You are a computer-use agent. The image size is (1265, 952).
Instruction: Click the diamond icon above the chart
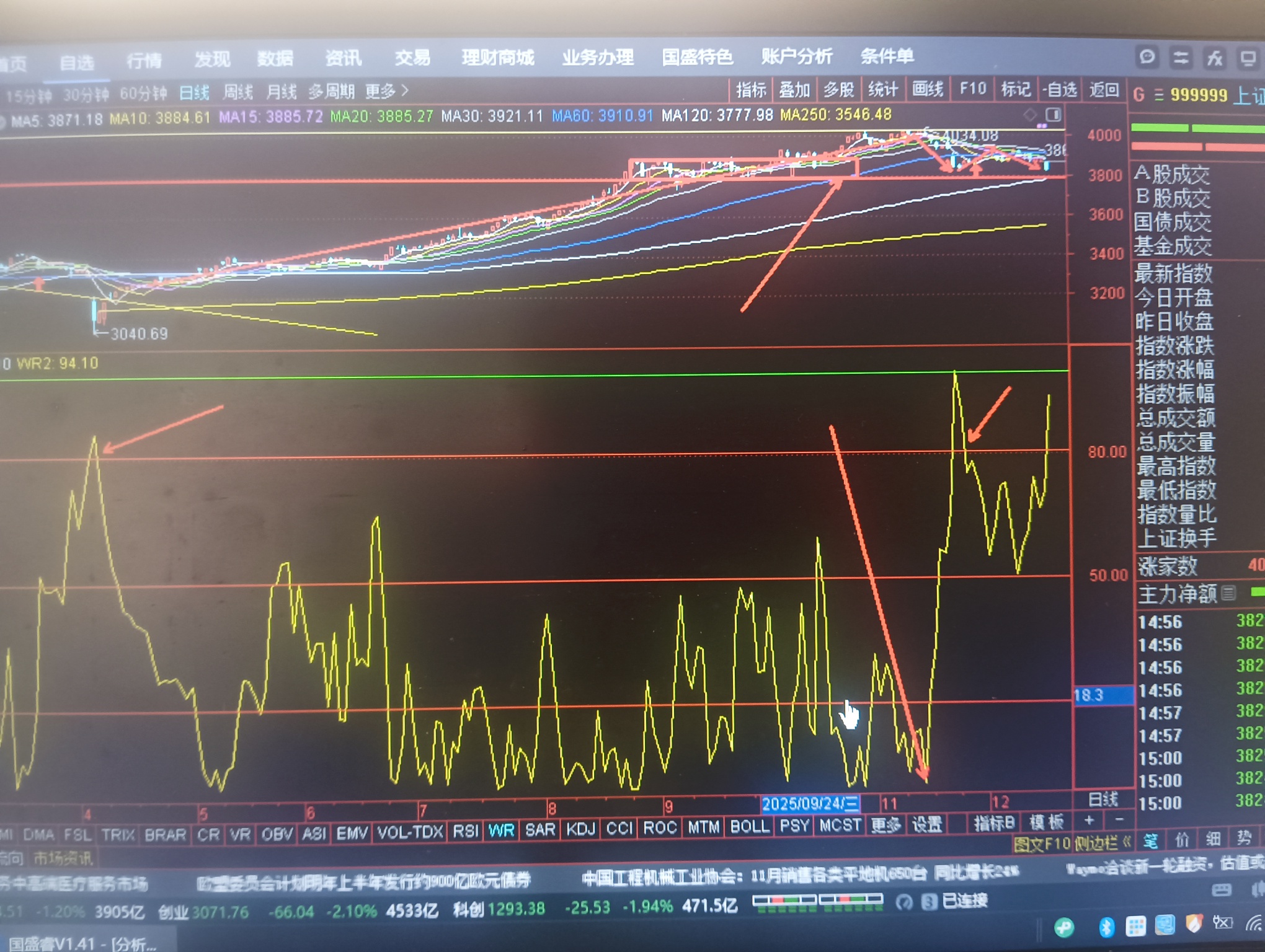[x=1030, y=114]
